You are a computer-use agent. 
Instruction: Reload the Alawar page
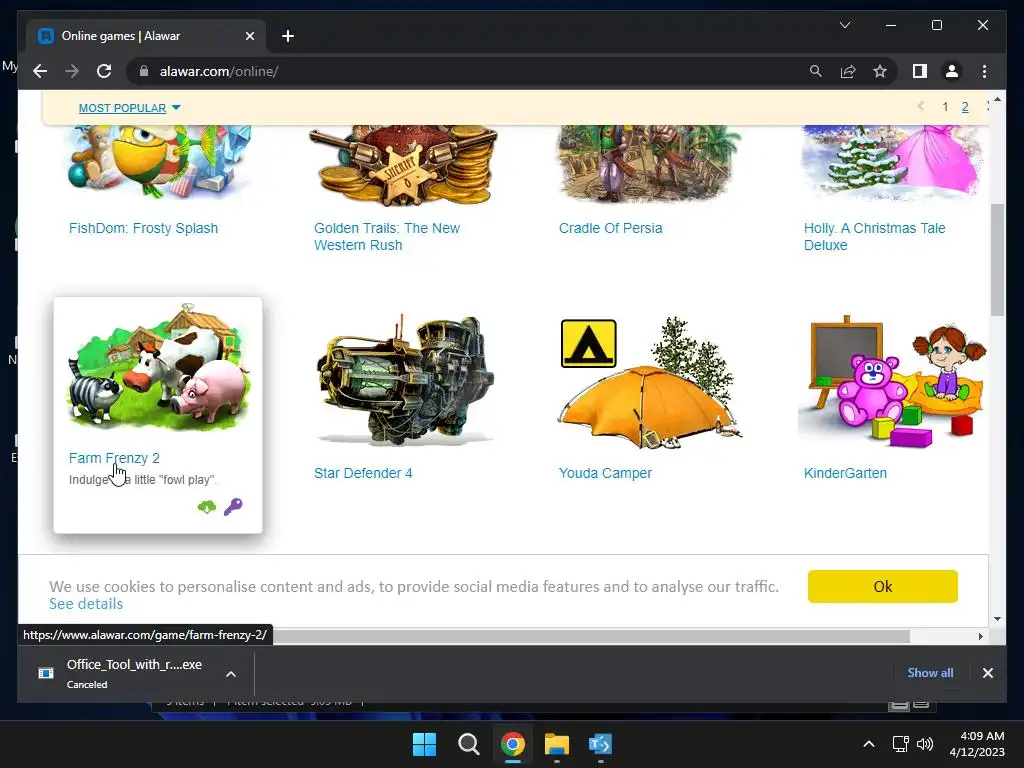[104, 71]
